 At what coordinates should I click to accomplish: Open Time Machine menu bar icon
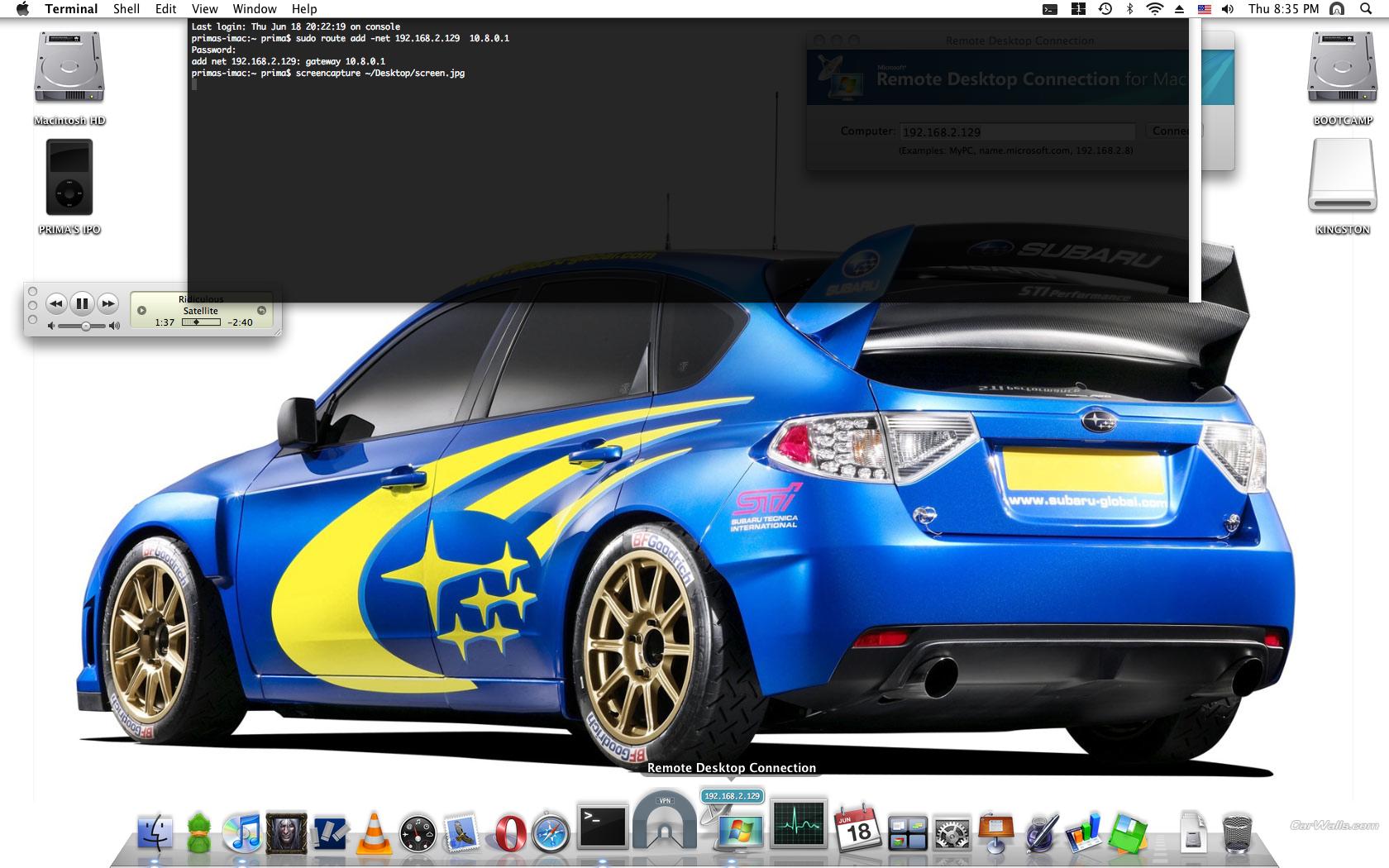point(1105,9)
